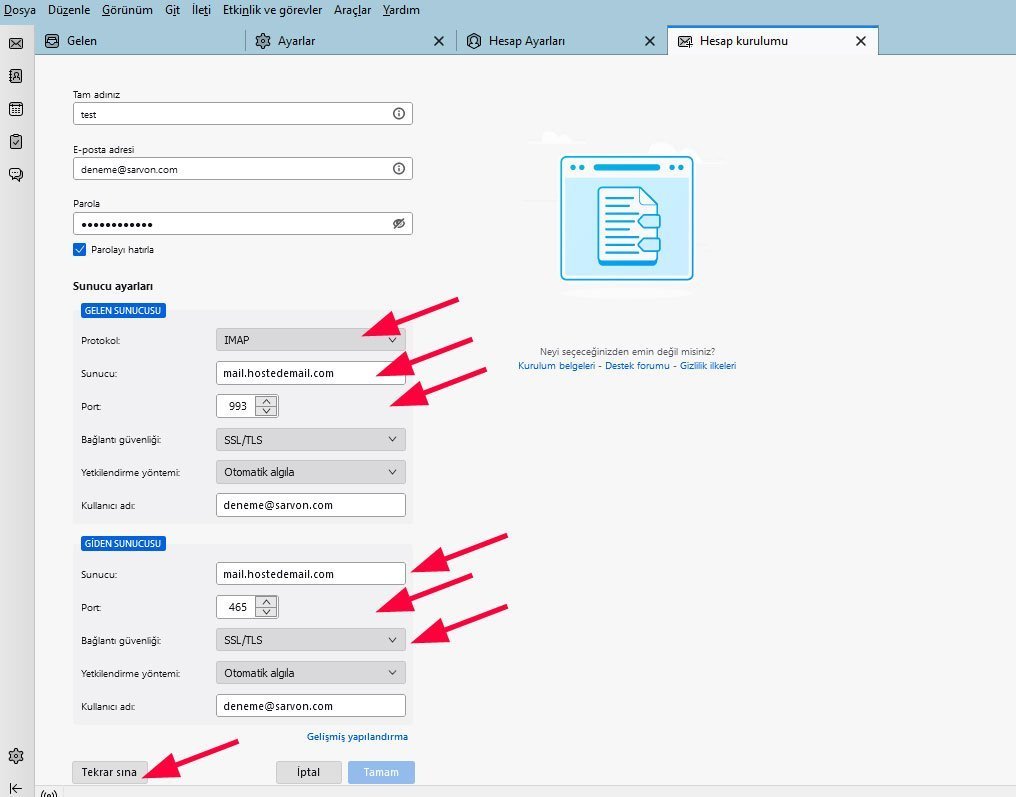The image size is (1016, 797).
Task: Increase the incoming Port with the stepper
Action: (268, 400)
